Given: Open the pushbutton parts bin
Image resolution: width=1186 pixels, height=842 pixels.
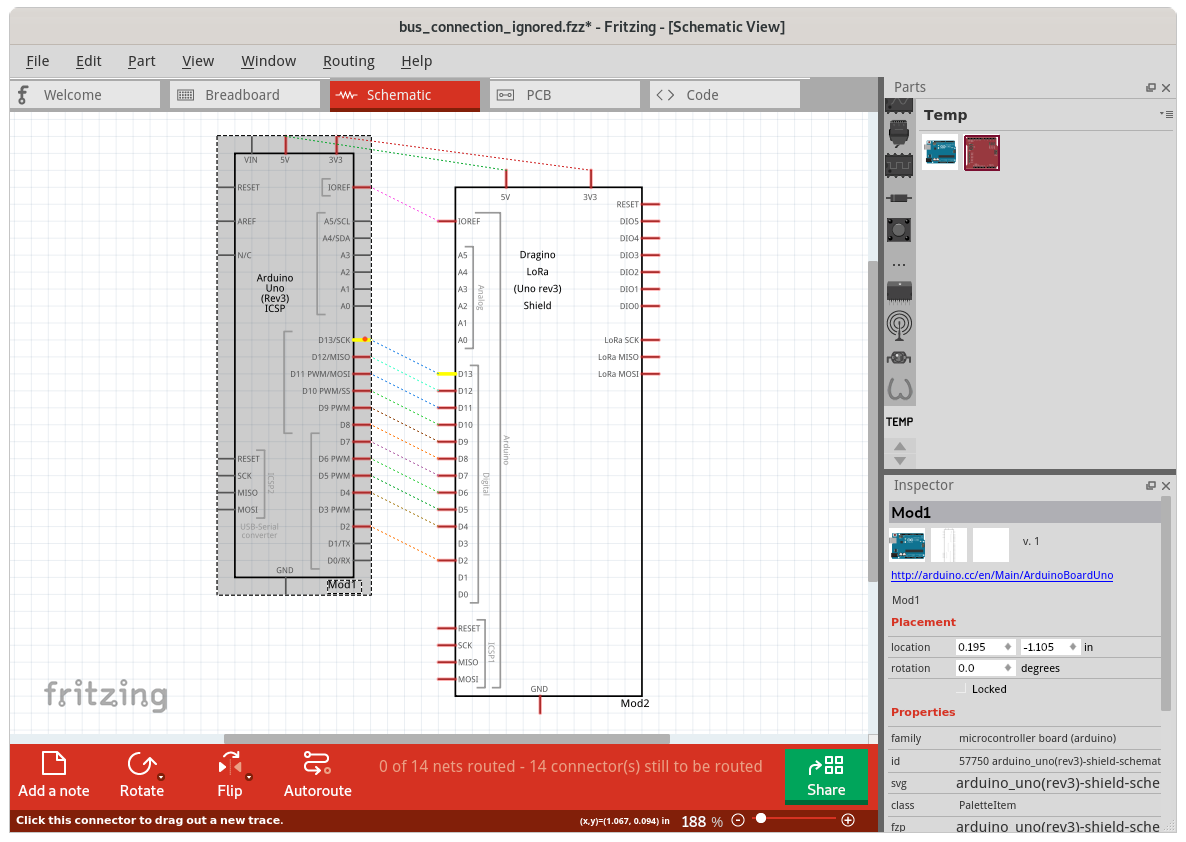Looking at the screenshot, I should [899, 229].
